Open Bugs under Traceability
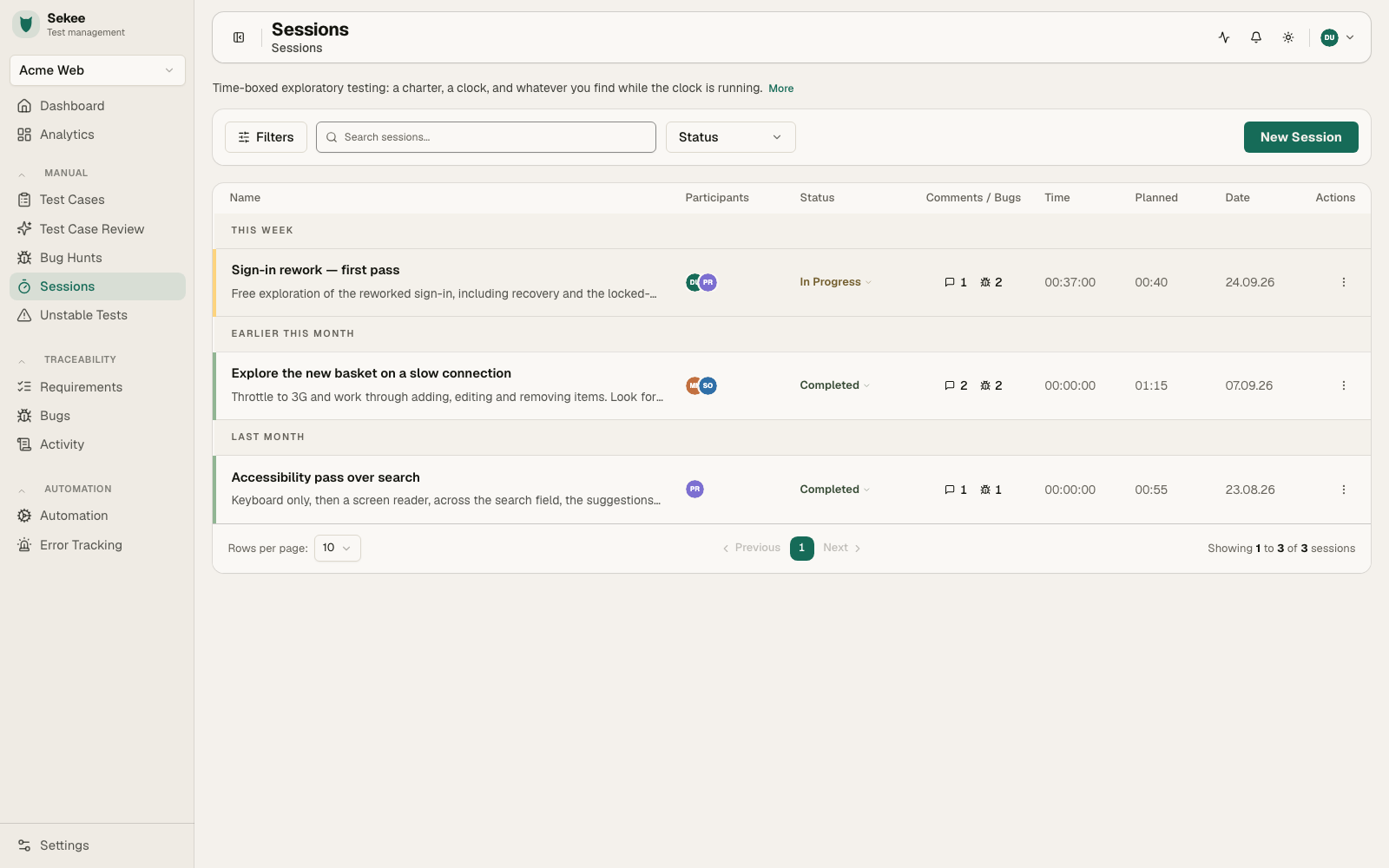Image resolution: width=1389 pixels, height=868 pixels. coord(97,416)
